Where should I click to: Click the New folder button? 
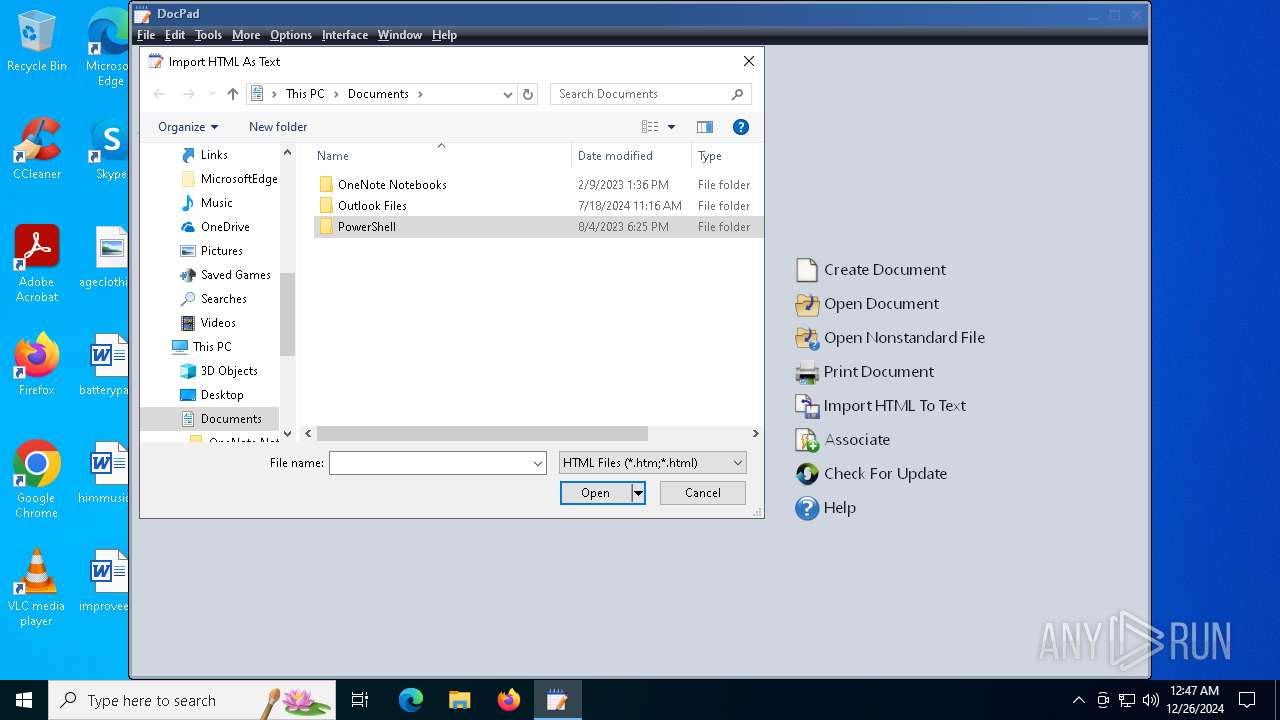[x=278, y=127]
